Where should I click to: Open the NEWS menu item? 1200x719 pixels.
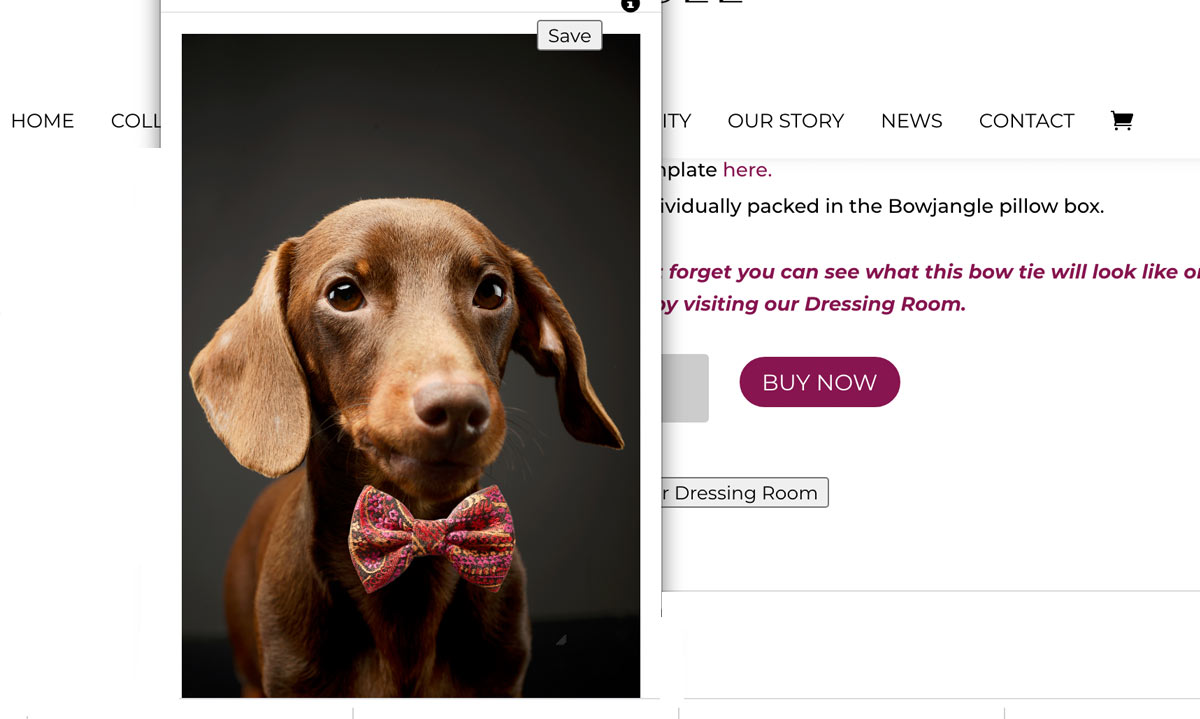tap(911, 121)
